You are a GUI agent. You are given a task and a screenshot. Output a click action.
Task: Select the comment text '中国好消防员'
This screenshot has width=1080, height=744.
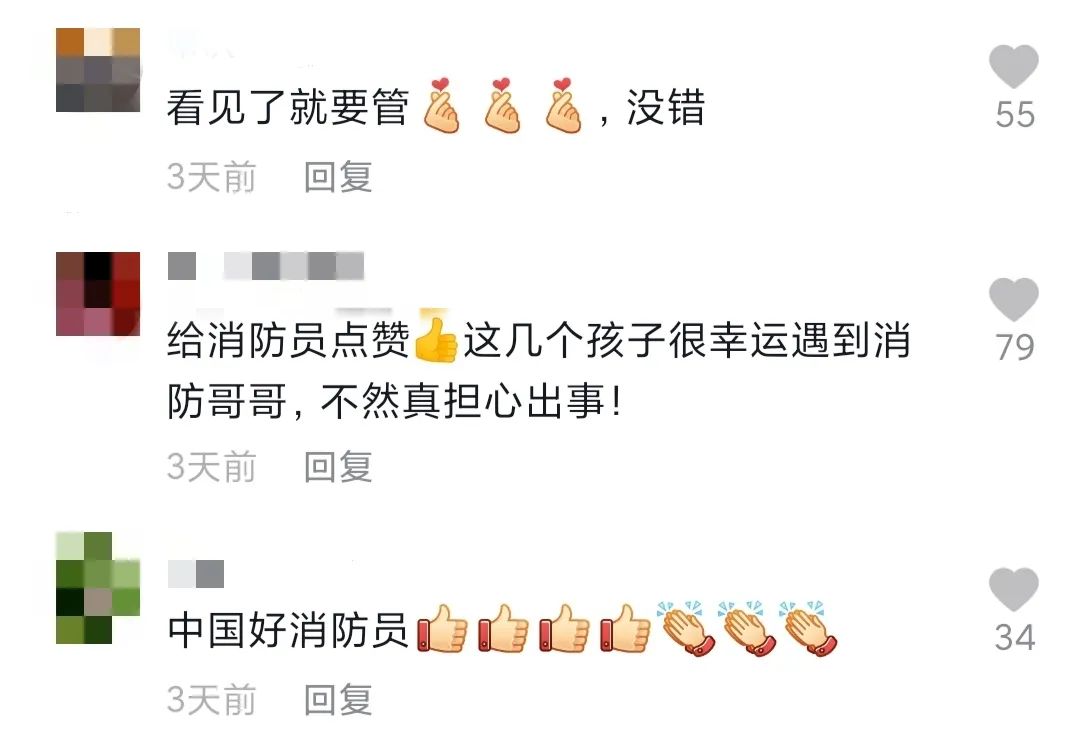(289, 630)
